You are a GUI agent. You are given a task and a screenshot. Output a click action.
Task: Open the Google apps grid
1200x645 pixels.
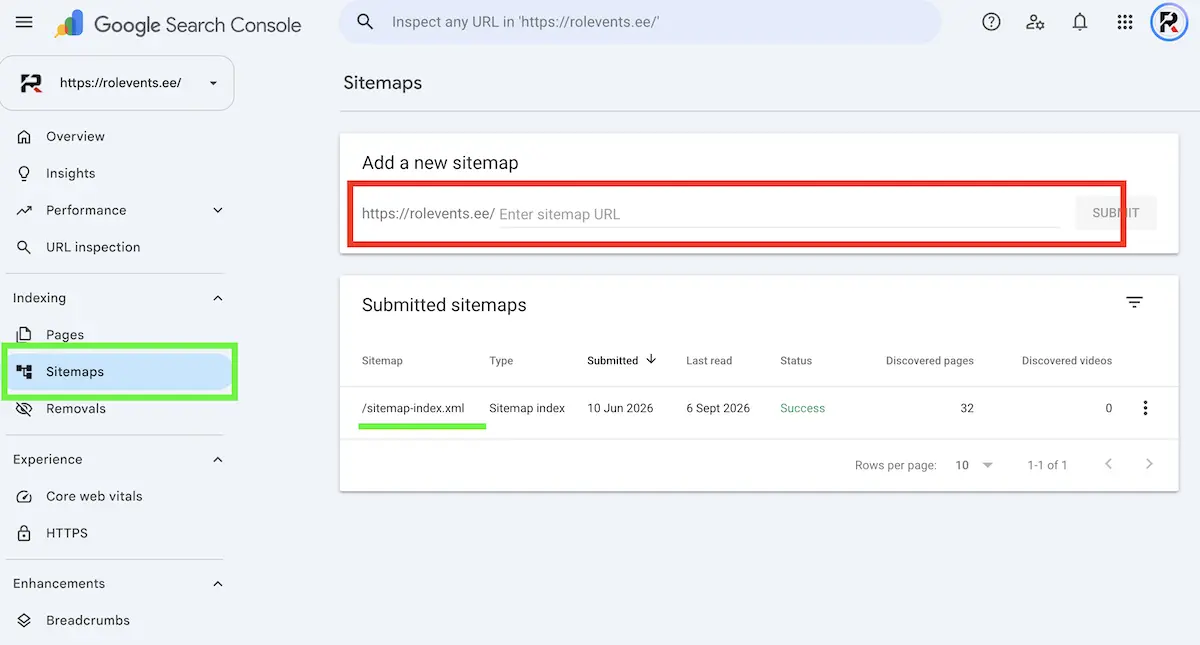point(1125,22)
